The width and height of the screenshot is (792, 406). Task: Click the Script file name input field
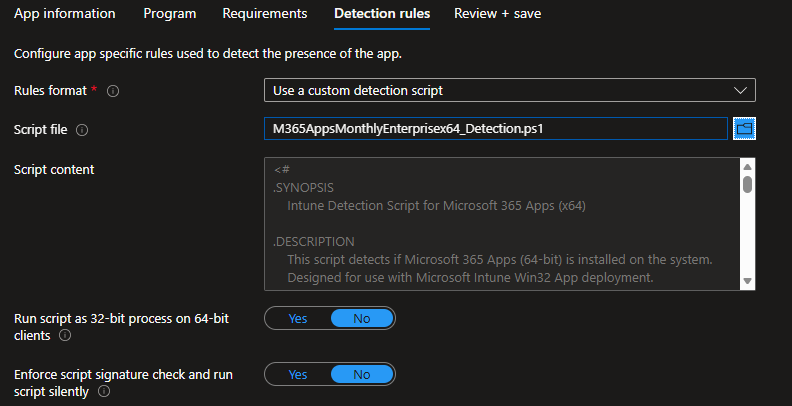[x=495, y=129]
